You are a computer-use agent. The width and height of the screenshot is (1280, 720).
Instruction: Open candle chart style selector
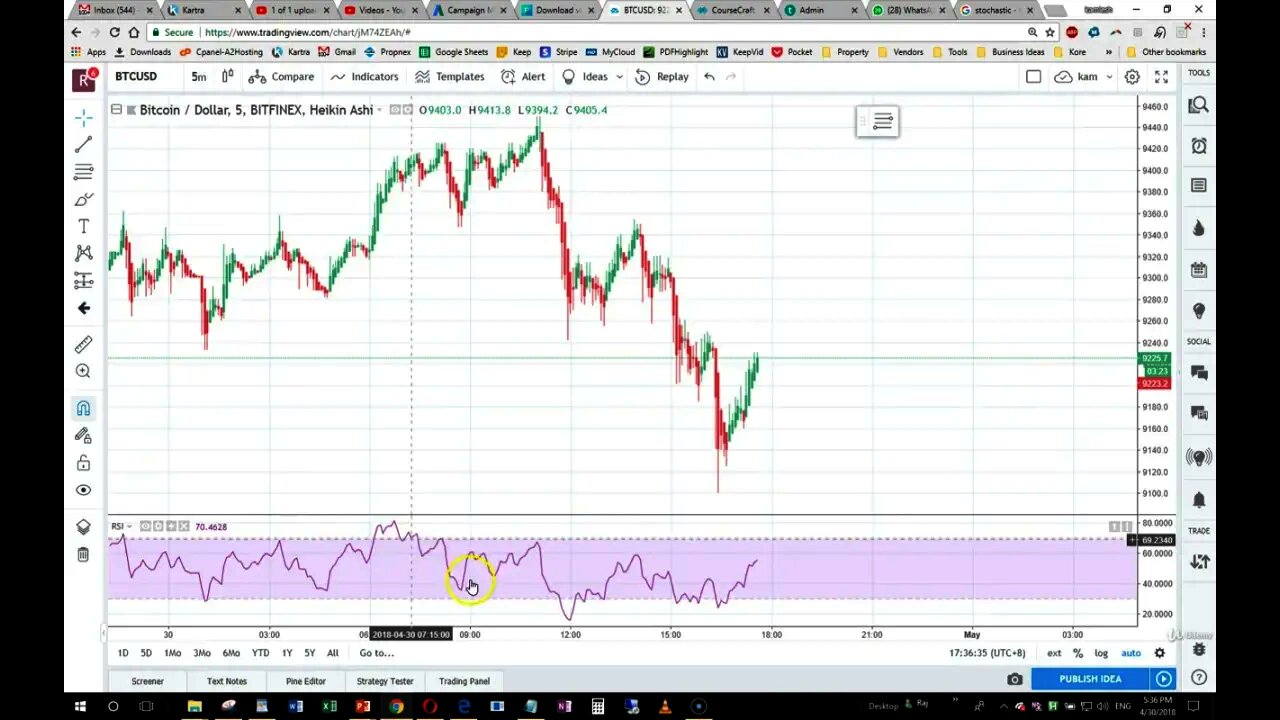227,76
